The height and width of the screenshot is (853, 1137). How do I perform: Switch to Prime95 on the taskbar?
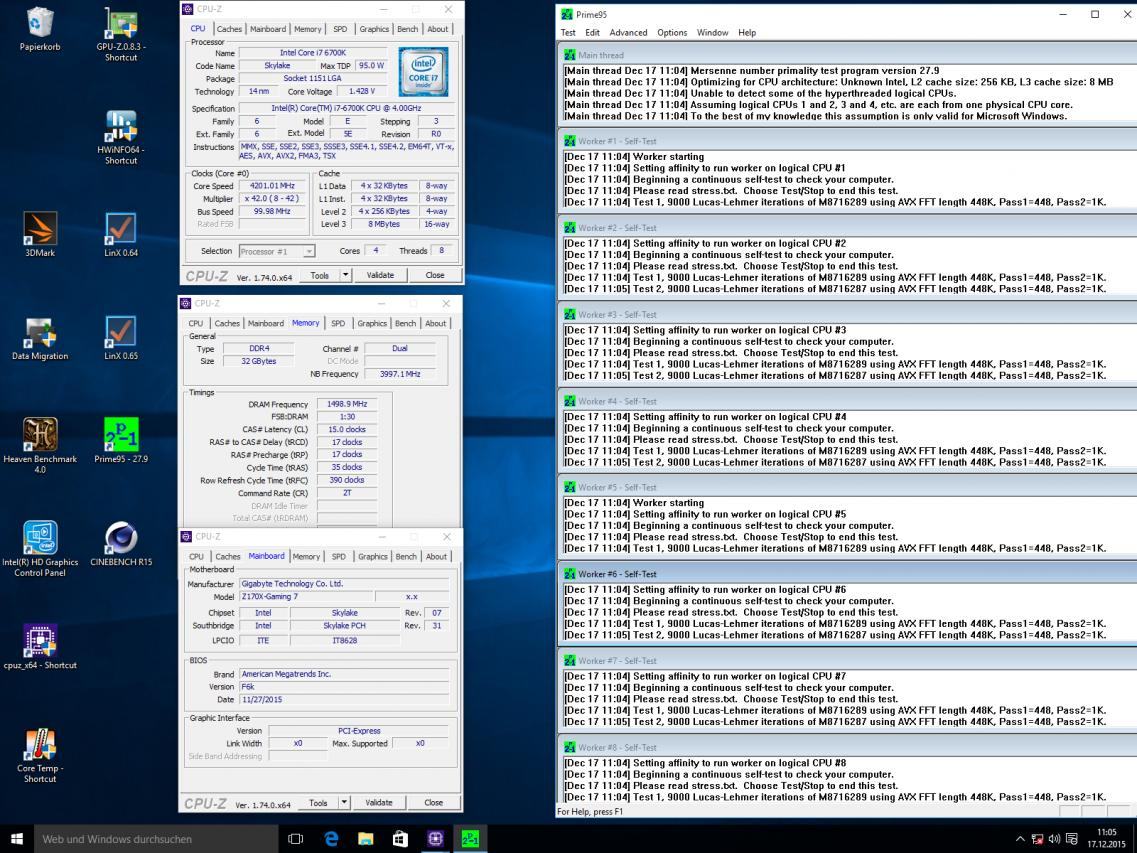(x=470, y=838)
